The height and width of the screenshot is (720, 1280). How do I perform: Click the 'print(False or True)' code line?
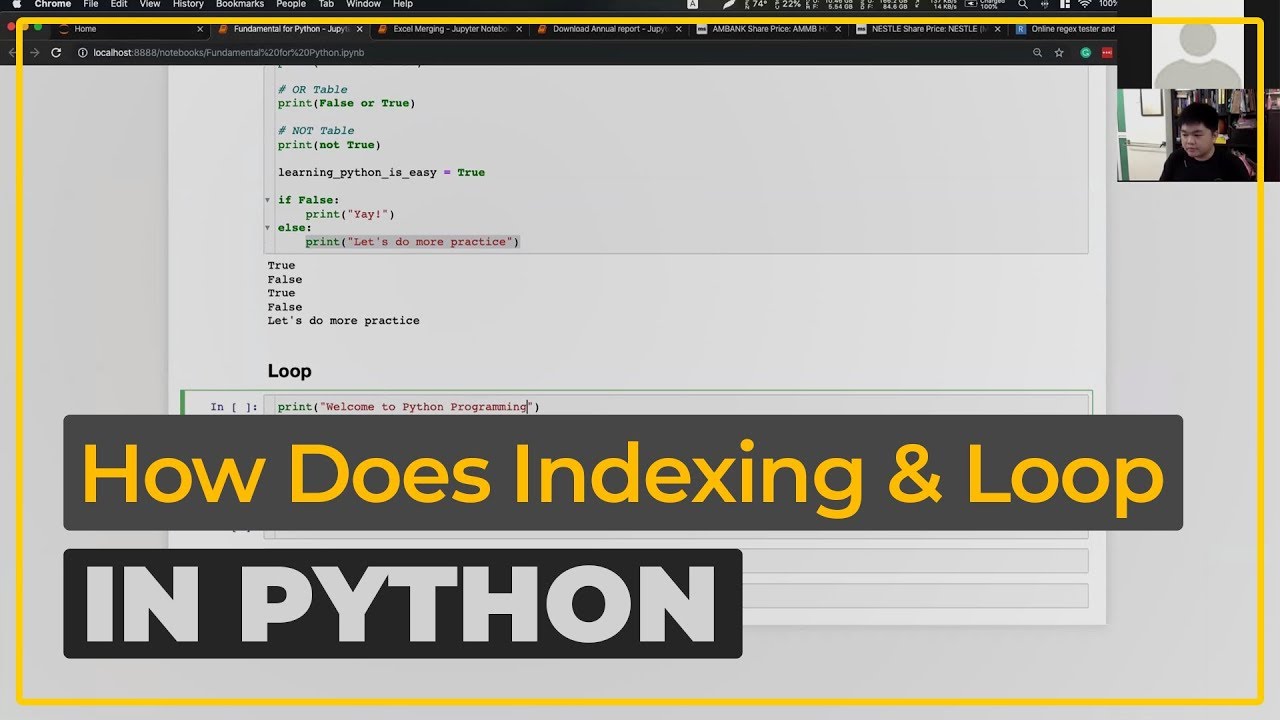(346, 103)
